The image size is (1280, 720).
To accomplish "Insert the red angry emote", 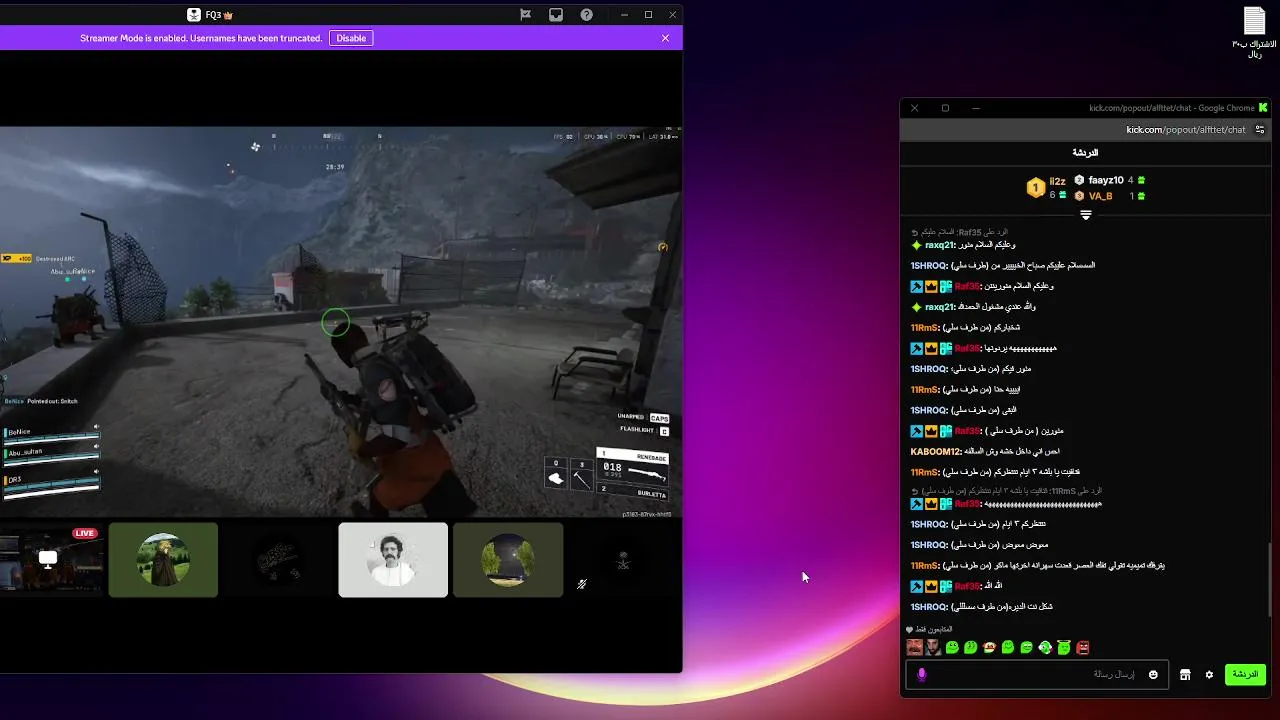I will coord(1083,648).
